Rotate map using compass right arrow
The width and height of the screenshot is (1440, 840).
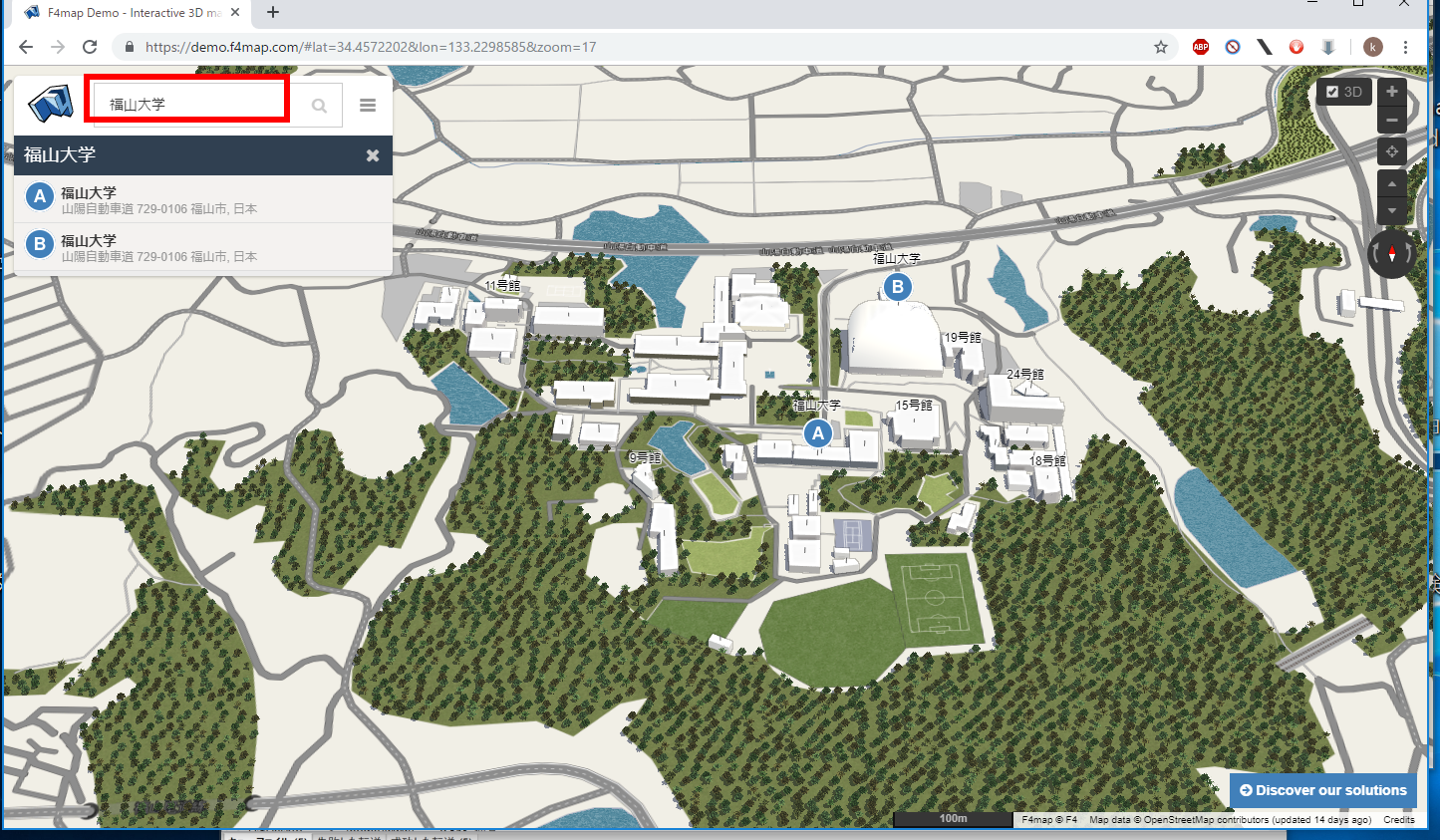[x=1408, y=253]
